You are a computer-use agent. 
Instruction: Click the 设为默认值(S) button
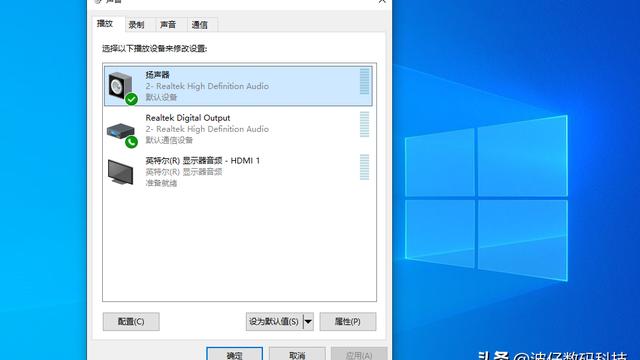click(x=274, y=322)
